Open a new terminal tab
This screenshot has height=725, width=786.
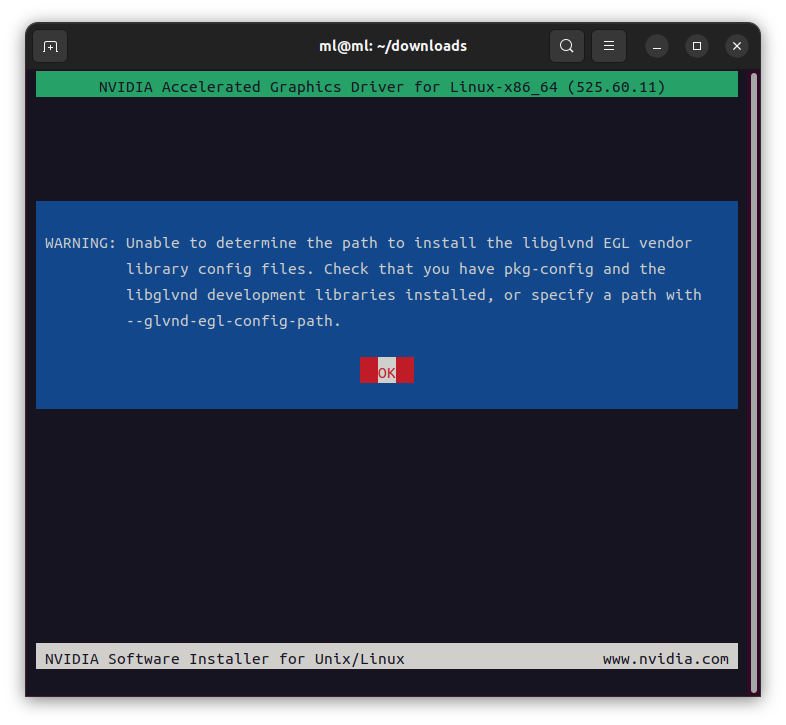(50, 46)
